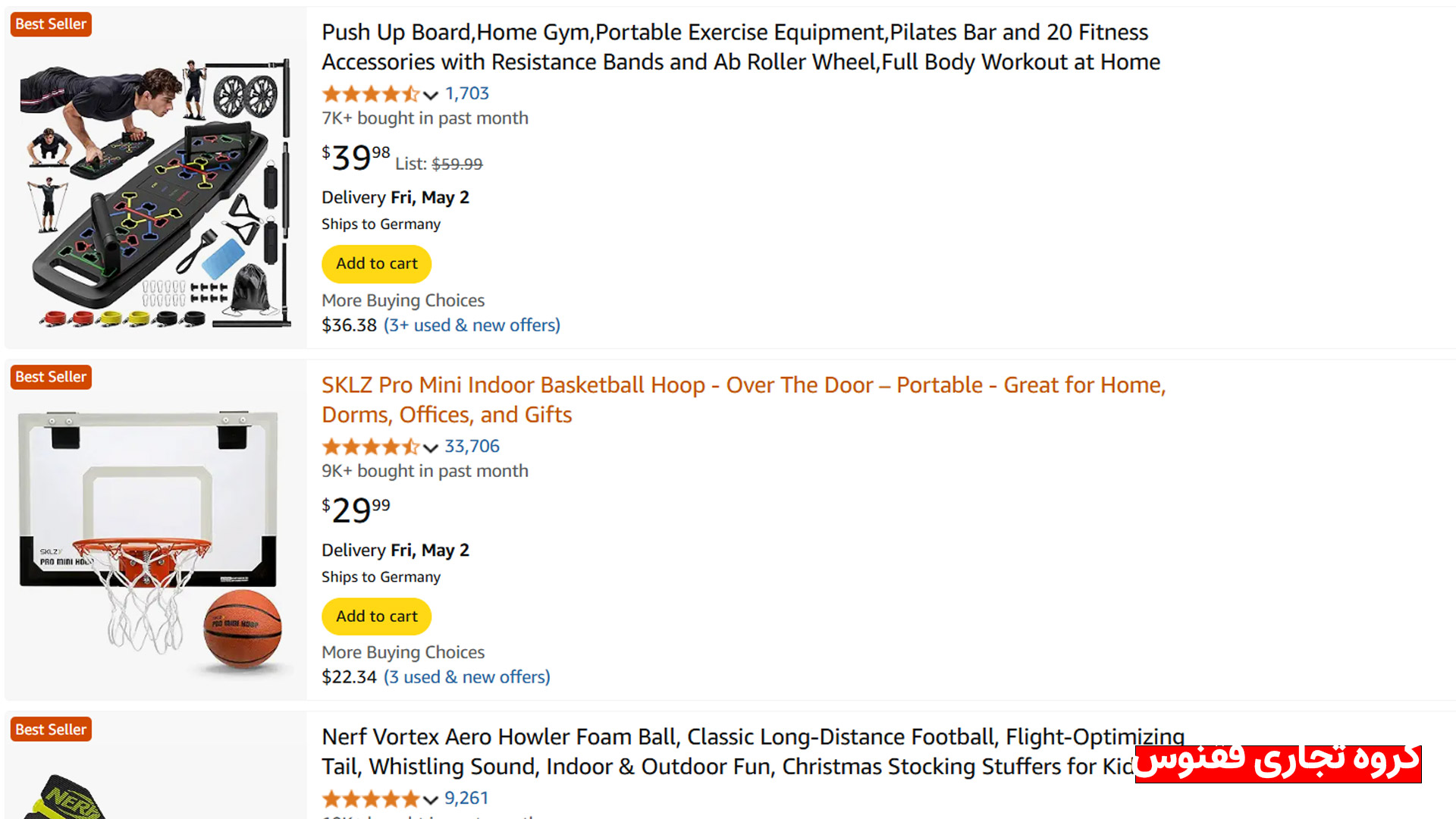Open SKLZ Pro Mini Hoop title link
The width and height of the screenshot is (1456, 819).
pyautogui.click(x=743, y=400)
